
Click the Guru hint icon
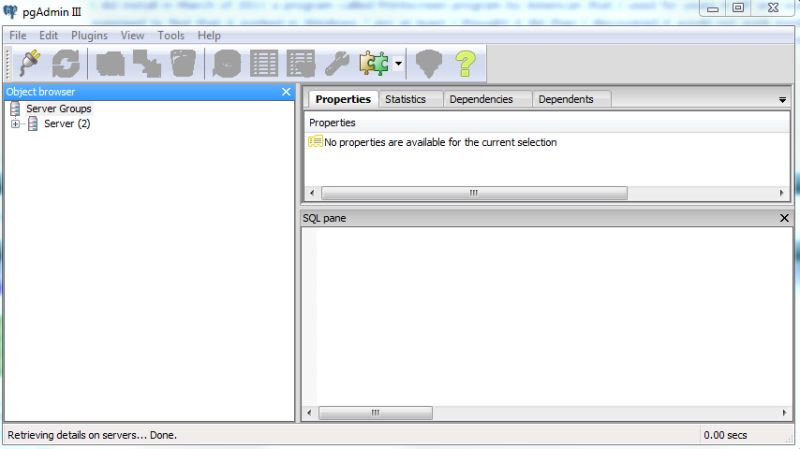429,64
